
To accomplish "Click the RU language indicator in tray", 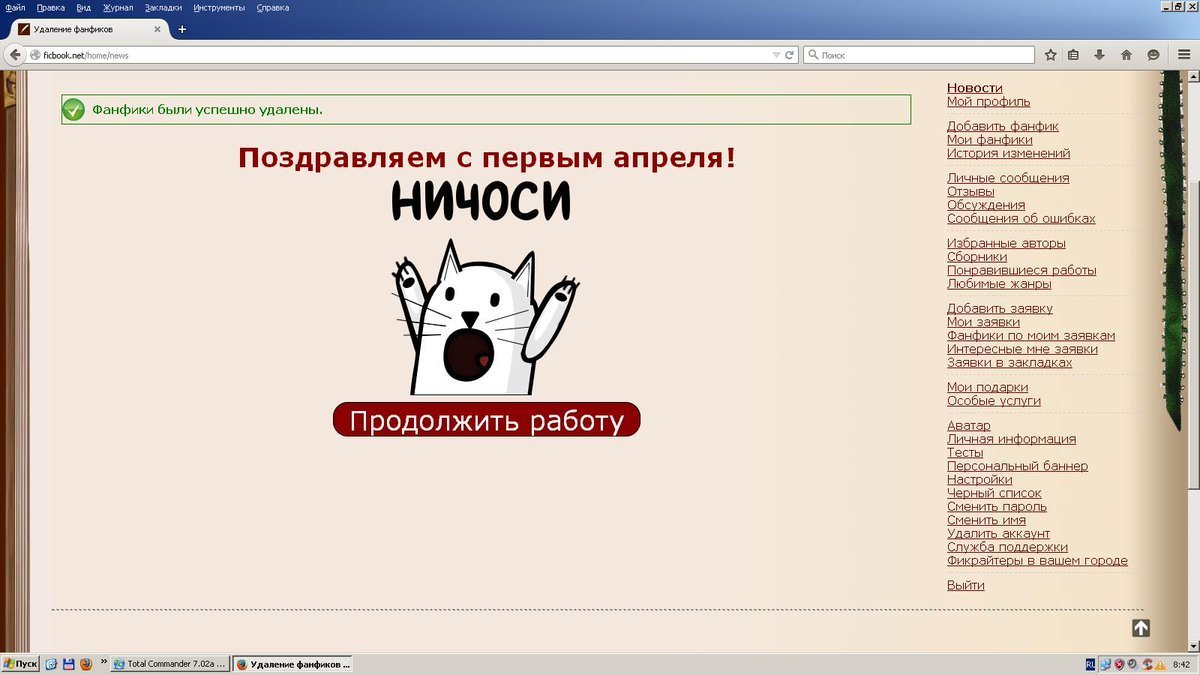I will click(x=1089, y=664).
